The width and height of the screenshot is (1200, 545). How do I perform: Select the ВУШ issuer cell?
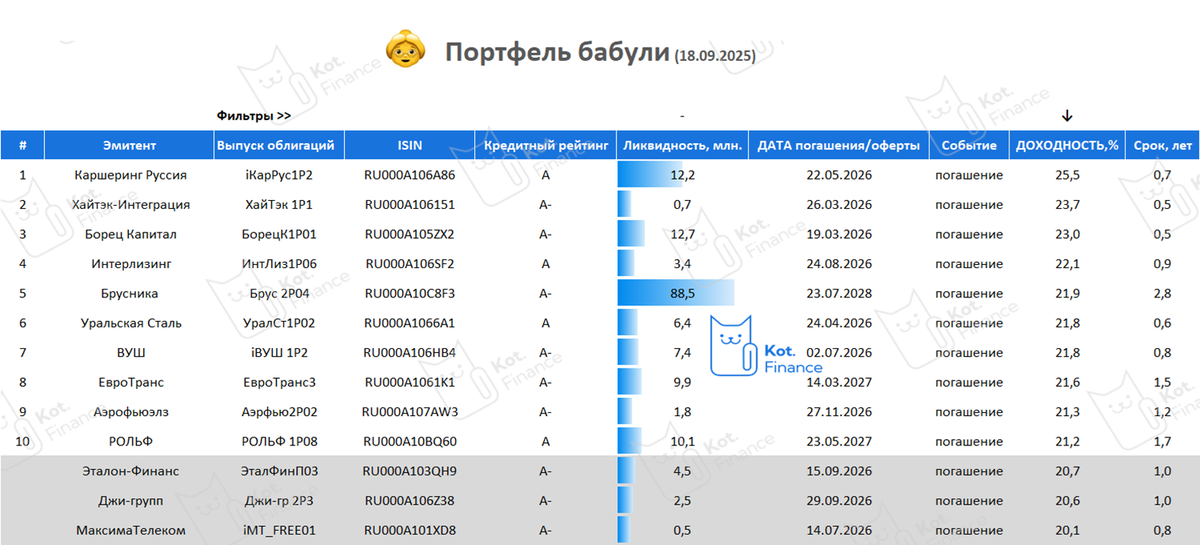(x=130, y=353)
